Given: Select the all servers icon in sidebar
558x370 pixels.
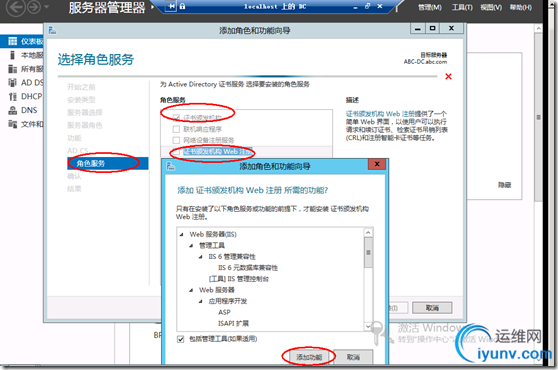Looking at the screenshot, I should click(12, 69).
